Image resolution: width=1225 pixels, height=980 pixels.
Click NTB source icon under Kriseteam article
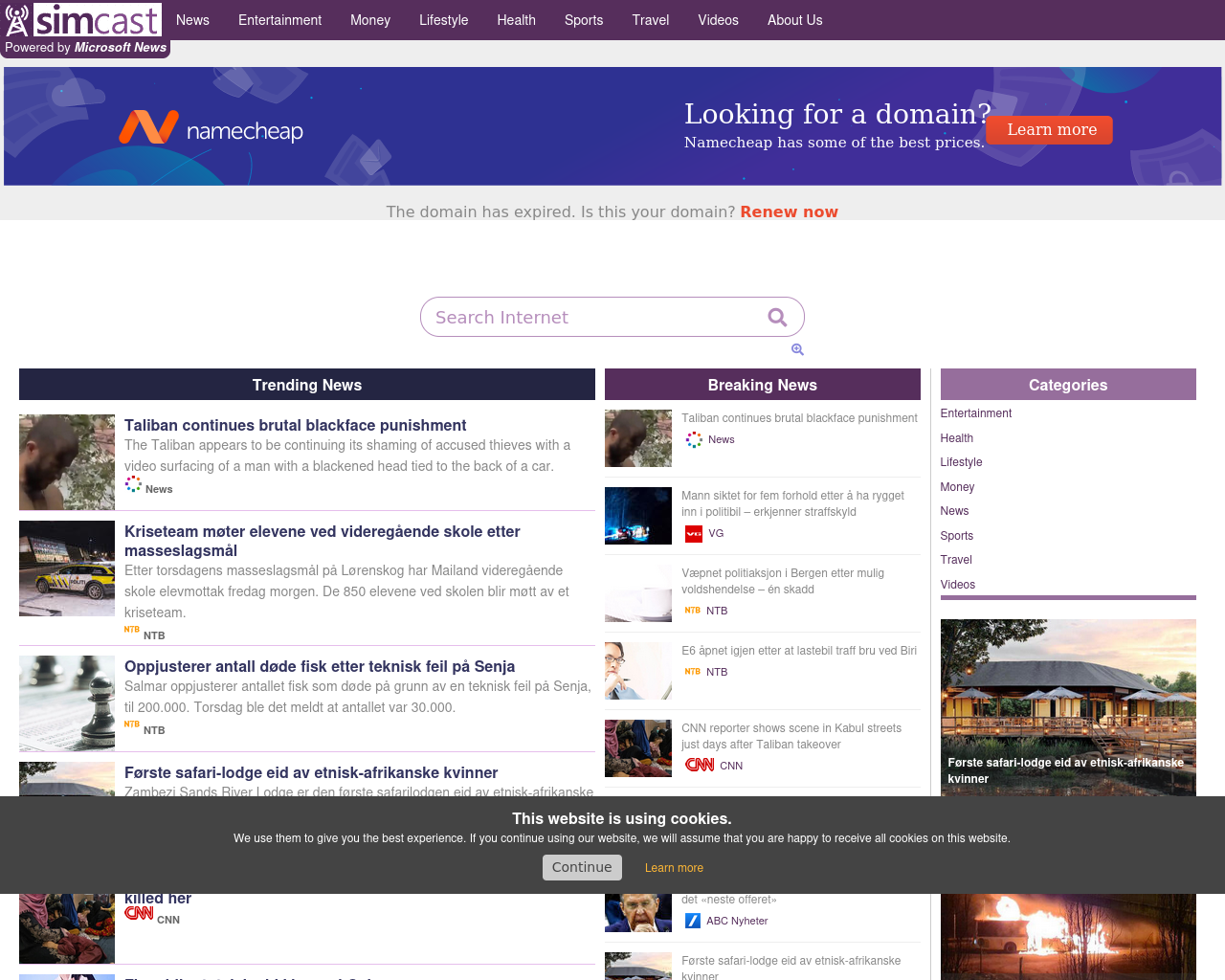[x=132, y=630]
